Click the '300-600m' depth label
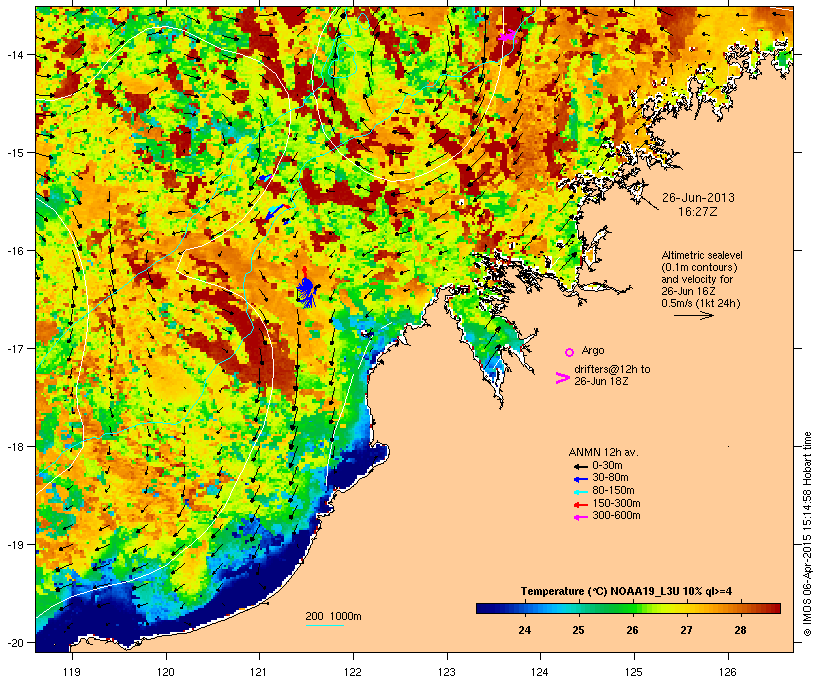820x680 pixels. coord(616,516)
